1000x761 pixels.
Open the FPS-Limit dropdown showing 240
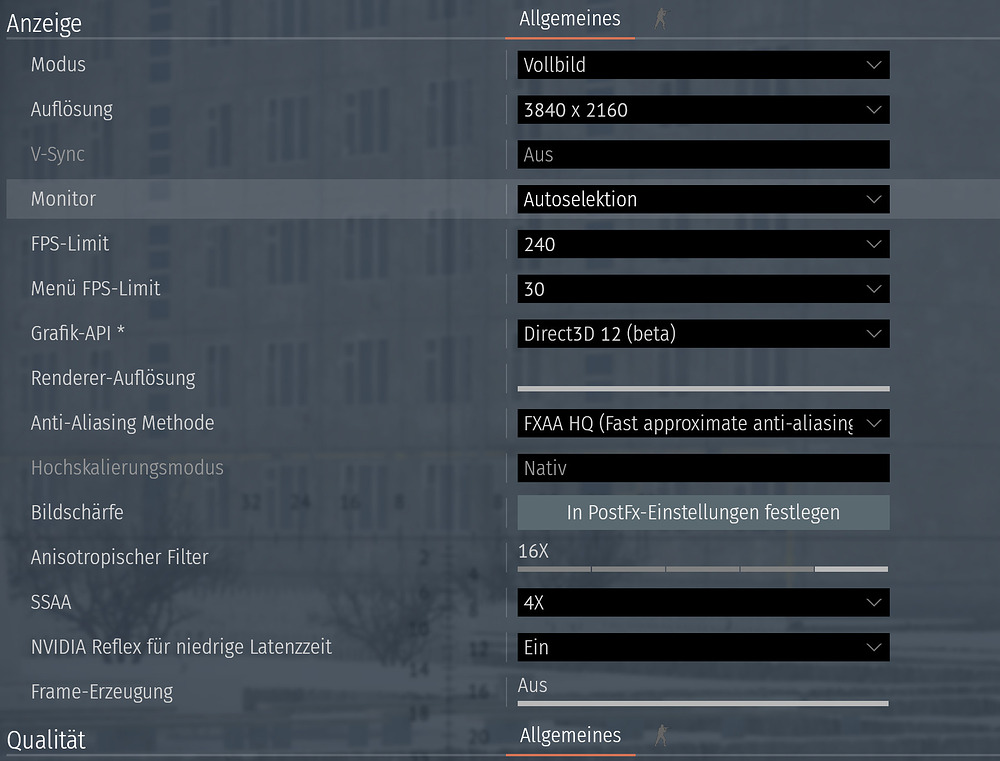pos(703,244)
